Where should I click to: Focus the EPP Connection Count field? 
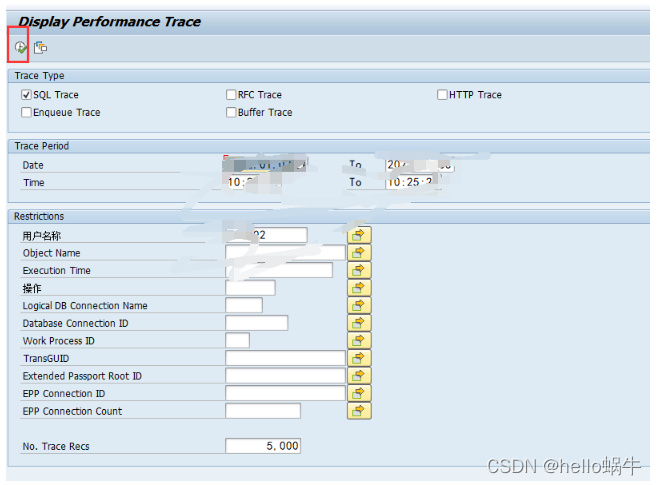pos(263,411)
